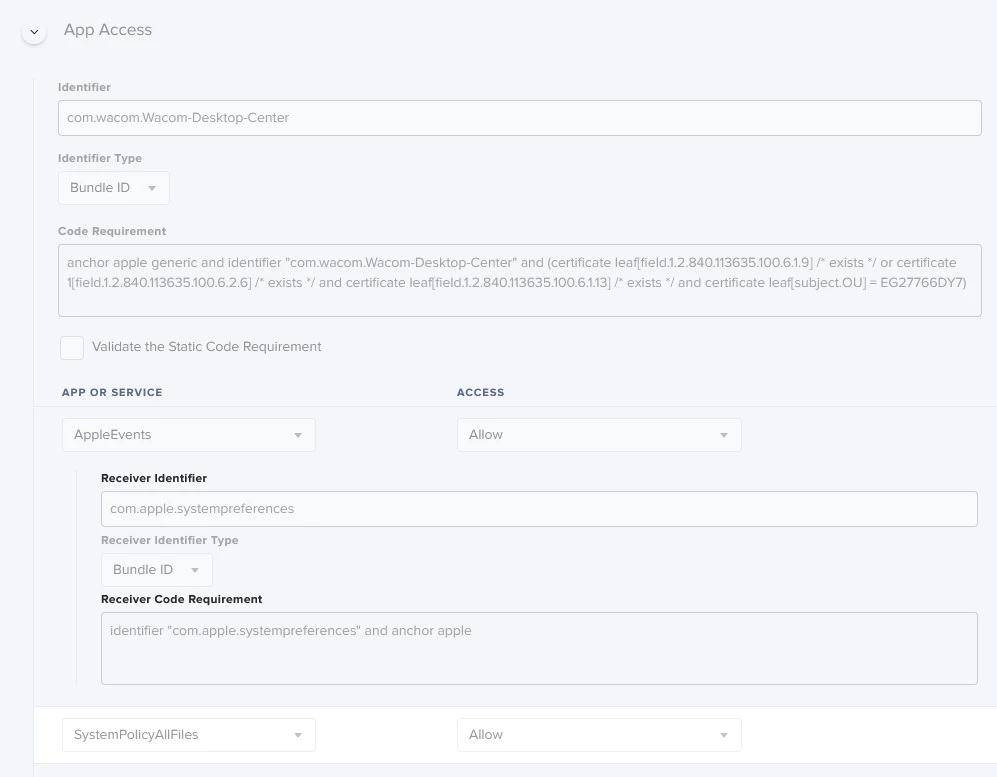Enable the Validate the Static Code Requirement checkbox

tap(72, 348)
